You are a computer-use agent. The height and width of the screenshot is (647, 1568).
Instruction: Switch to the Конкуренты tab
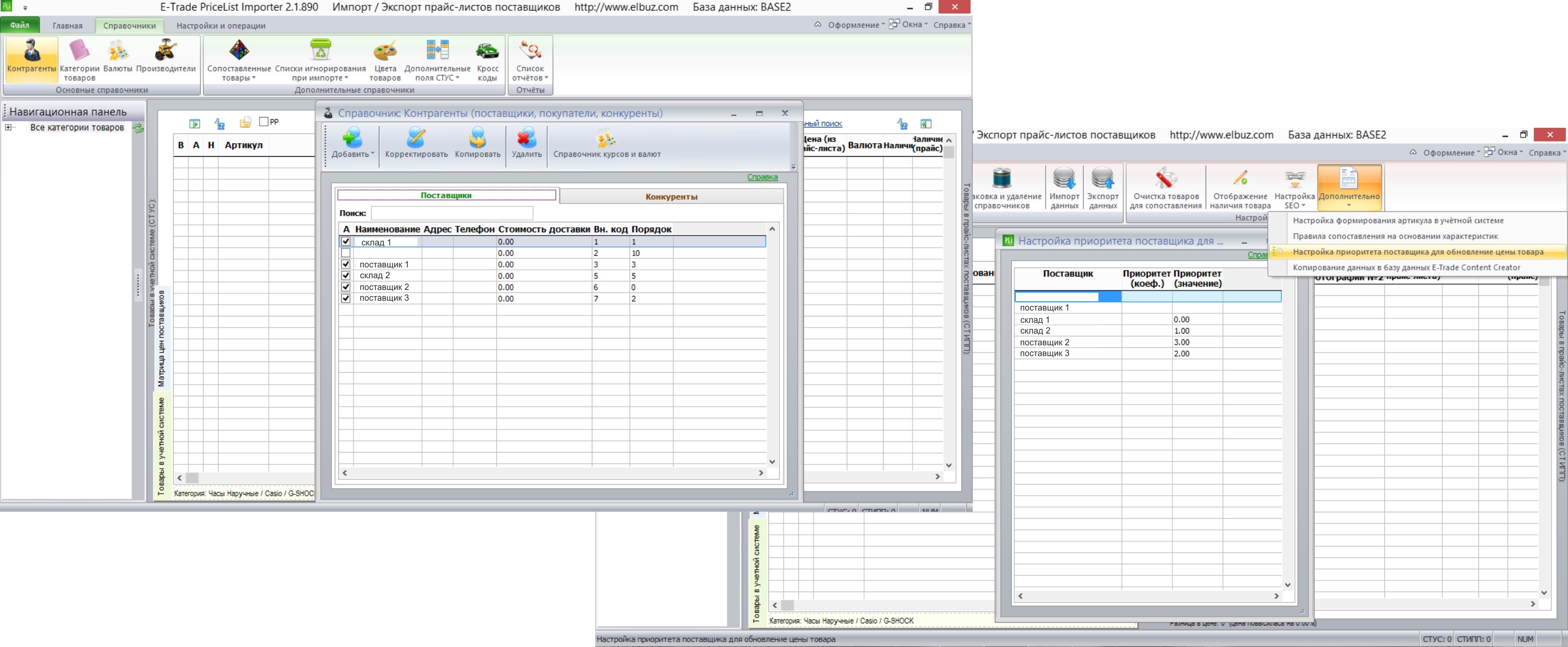coord(671,196)
